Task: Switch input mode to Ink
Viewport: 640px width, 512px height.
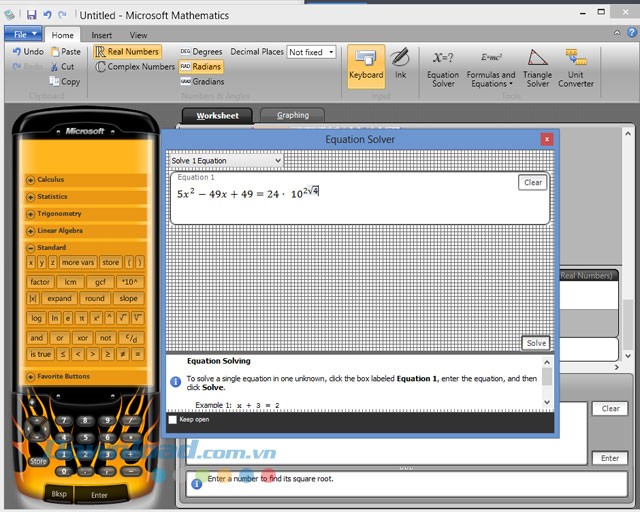Action: pyautogui.click(x=399, y=63)
